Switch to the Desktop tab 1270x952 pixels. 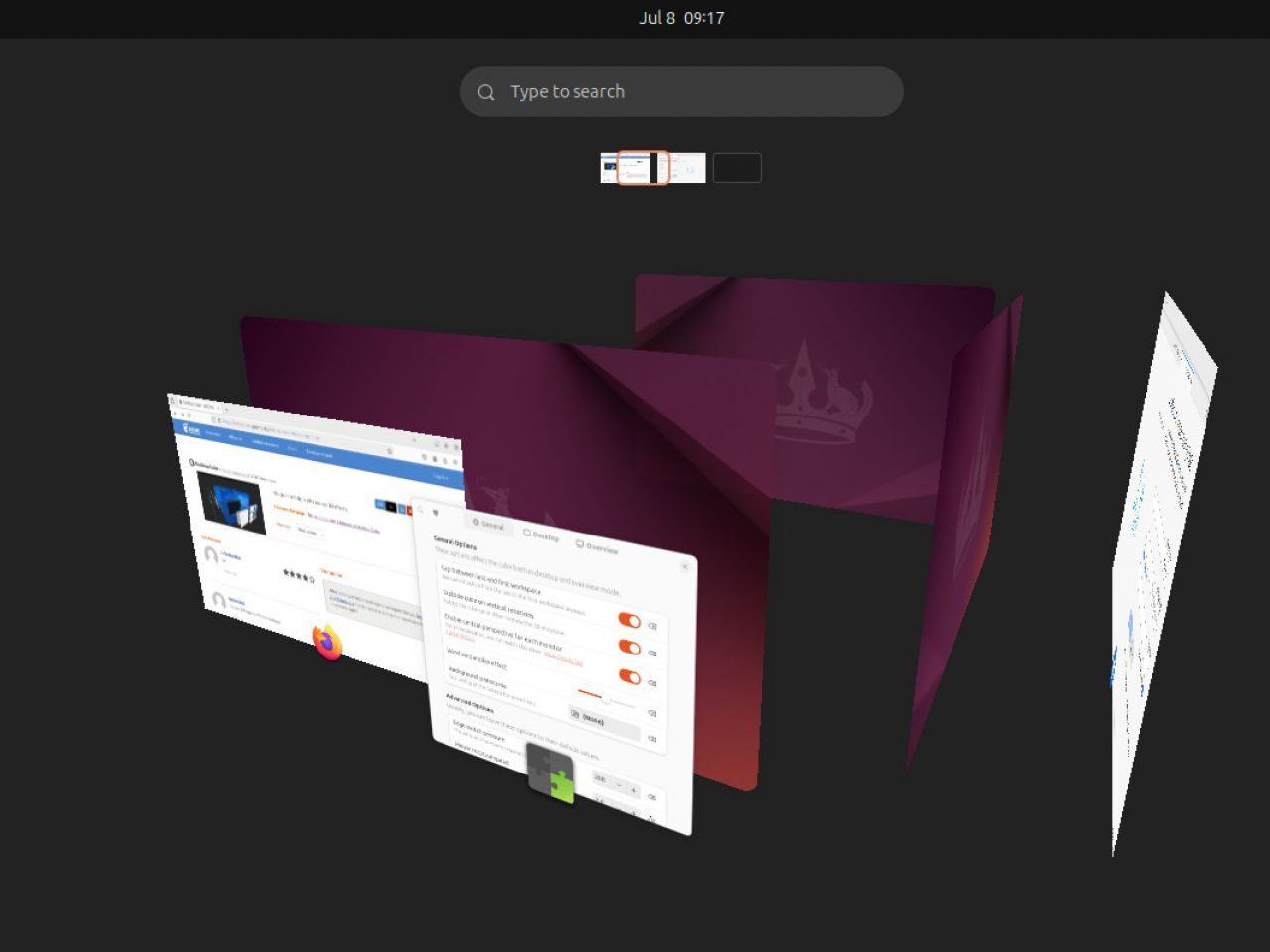541,535
